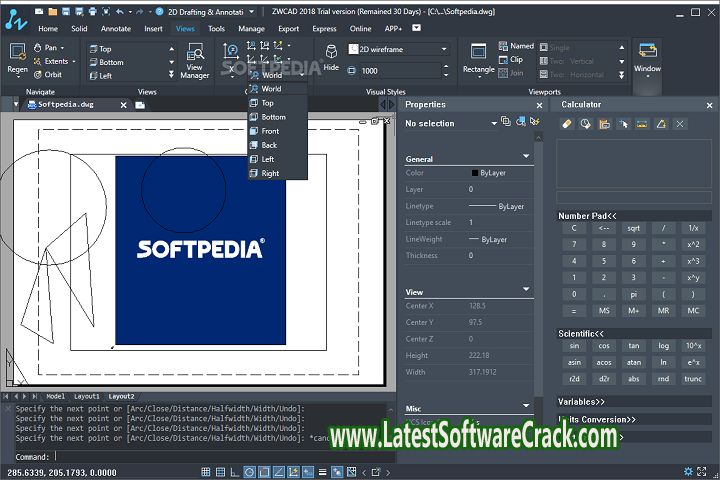This screenshot has height=480, width=720.
Task: Switch to the Layout1 tab
Action: click(87, 396)
